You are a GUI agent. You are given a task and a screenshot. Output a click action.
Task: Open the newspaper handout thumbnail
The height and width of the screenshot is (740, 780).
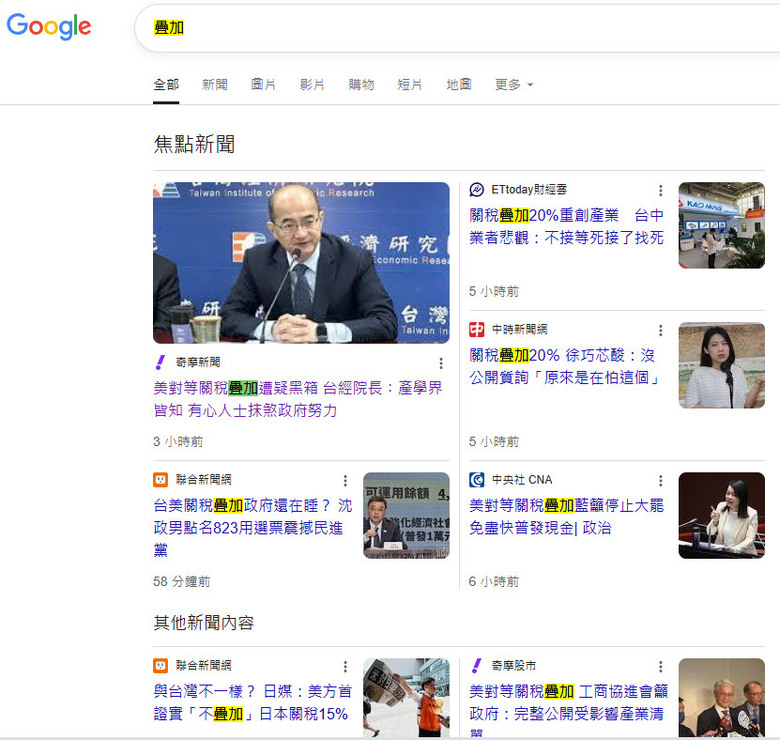point(406,698)
